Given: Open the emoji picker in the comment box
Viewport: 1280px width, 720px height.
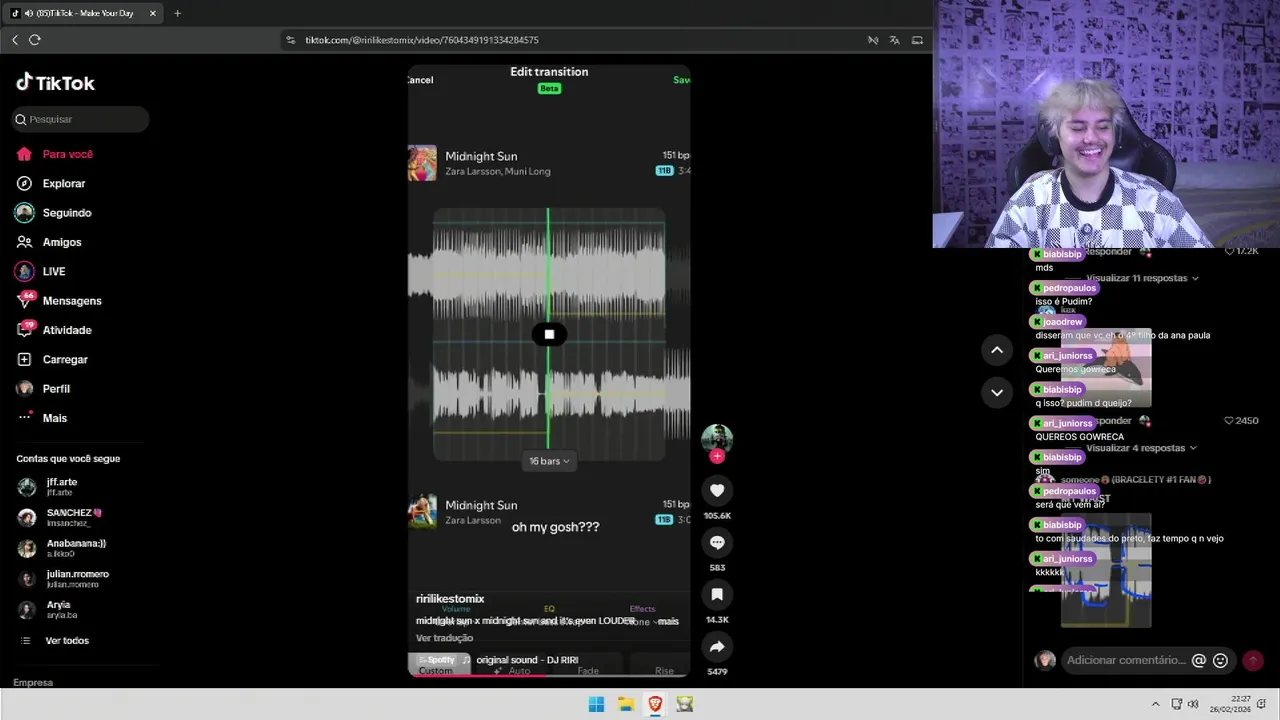Looking at the screenshot, I should 1220,660.
